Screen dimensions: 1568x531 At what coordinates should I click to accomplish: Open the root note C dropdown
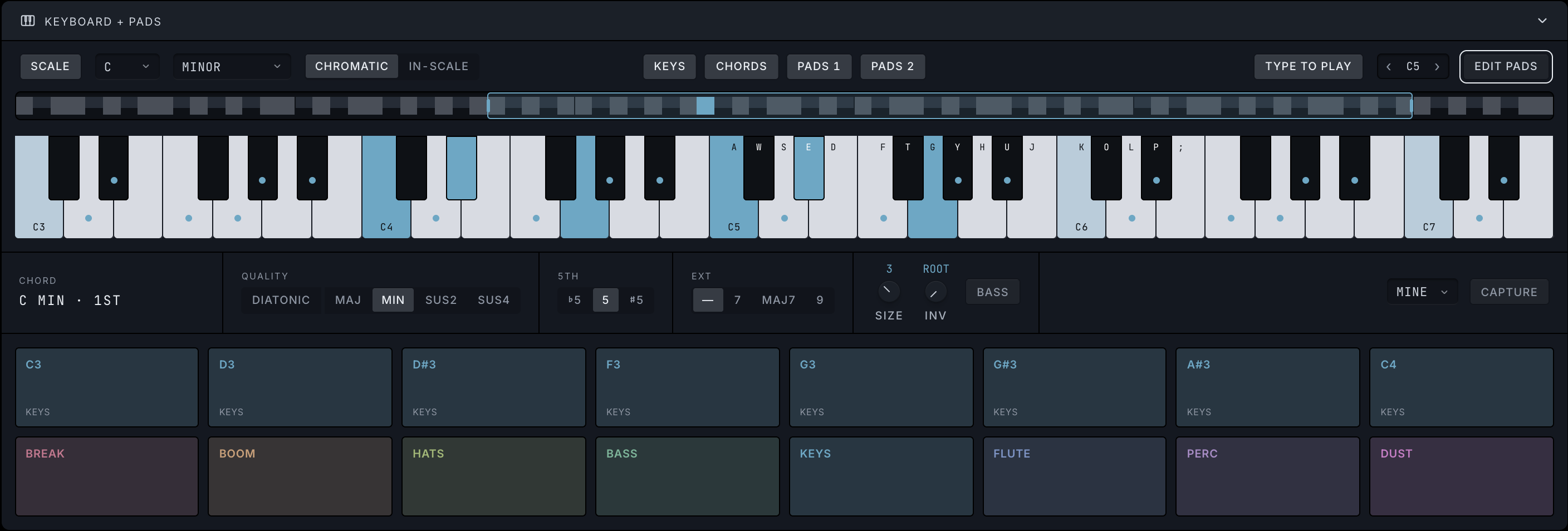pos(126,66)
